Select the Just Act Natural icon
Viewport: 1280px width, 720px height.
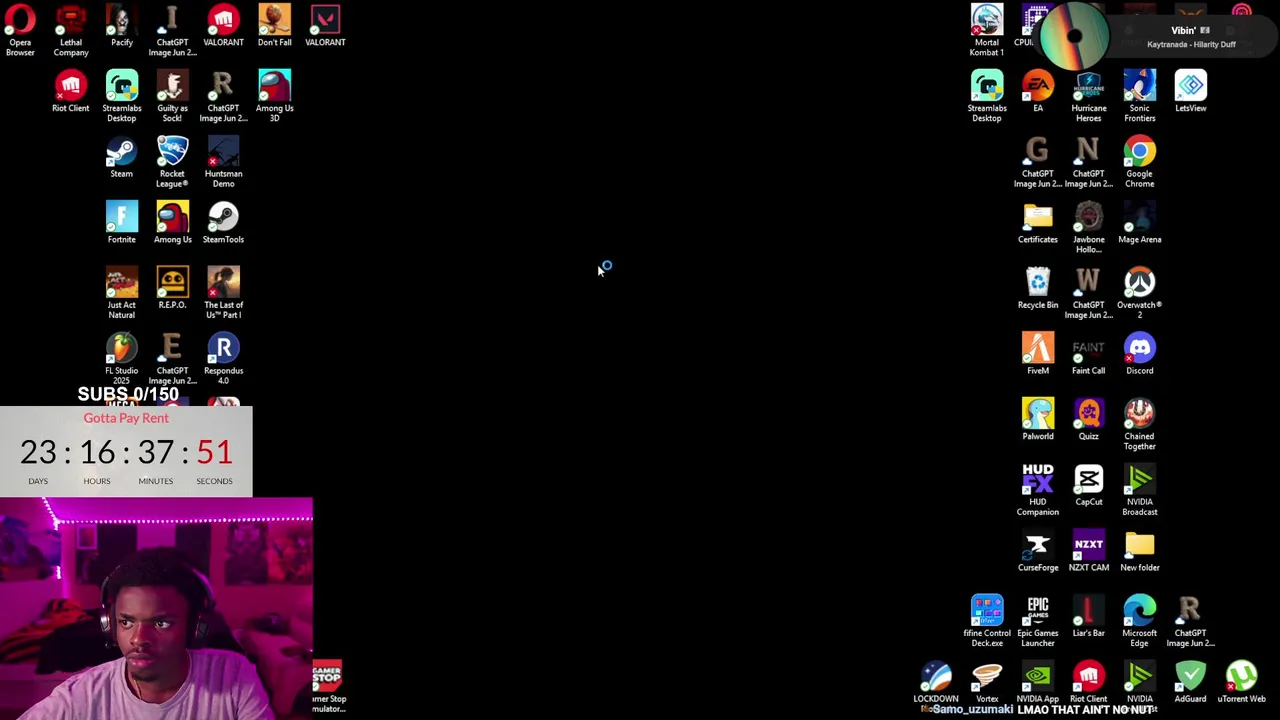point(121,293)
